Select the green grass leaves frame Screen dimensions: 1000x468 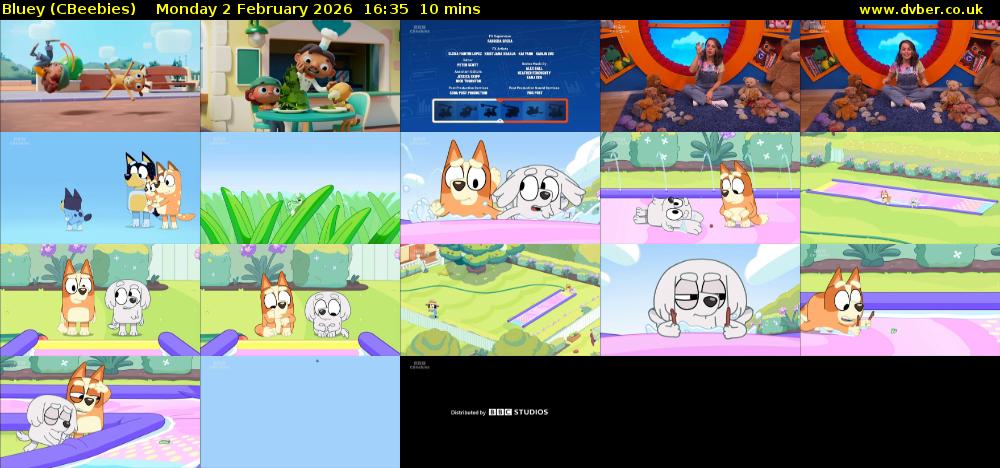point(300,188)
